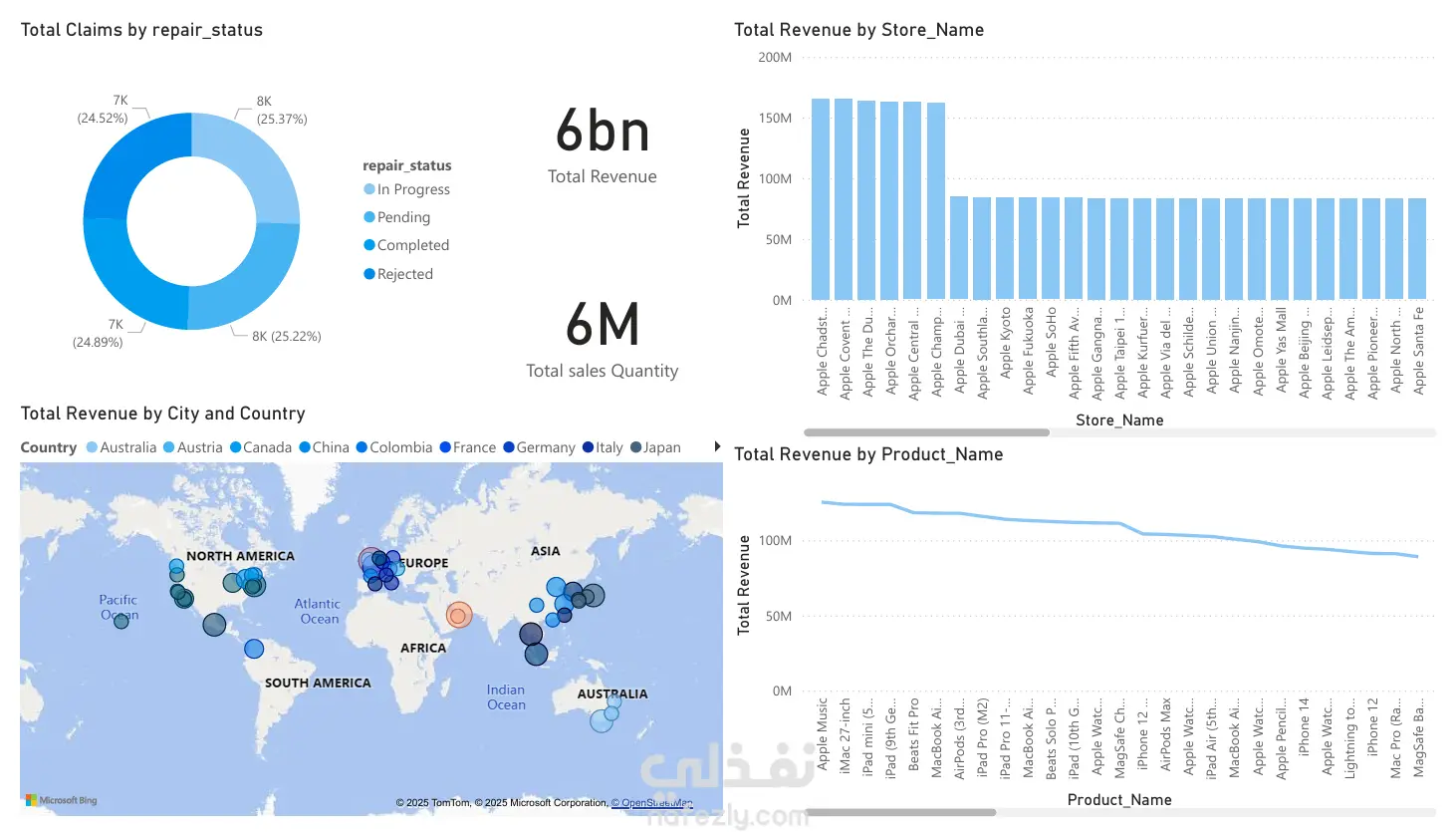This screenshot has height=832, width=1456.
Task: Click the Store_Name axis title
Action: (x=1119, y=420)
